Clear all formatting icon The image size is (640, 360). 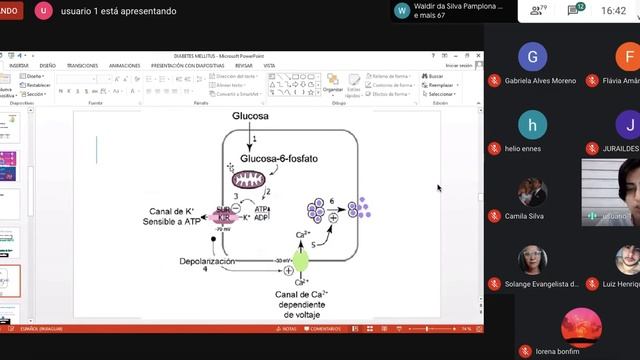[x=137, y=79]
